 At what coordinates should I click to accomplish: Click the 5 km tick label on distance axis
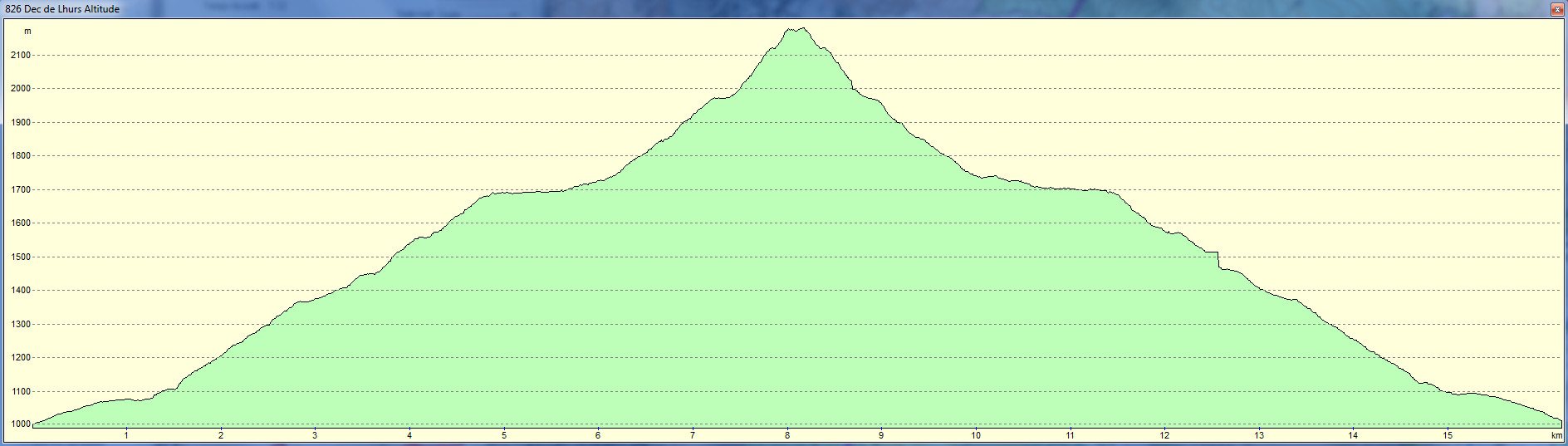click(504, 435)
